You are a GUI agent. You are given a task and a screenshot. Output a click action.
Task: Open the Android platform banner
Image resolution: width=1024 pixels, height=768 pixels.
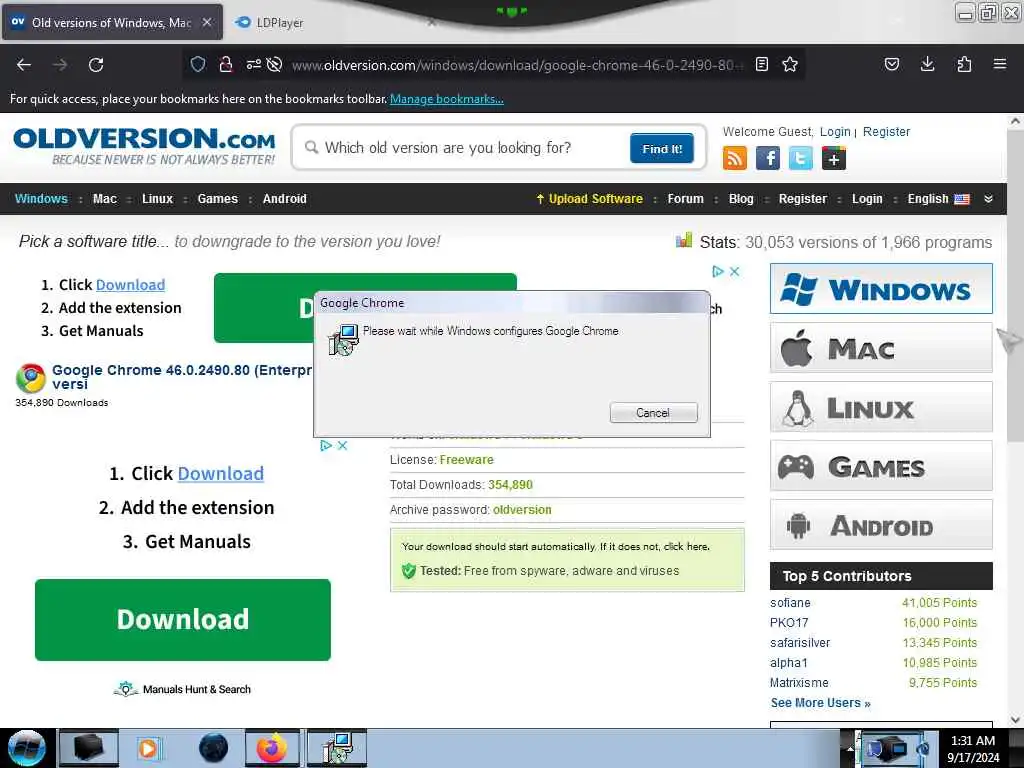coord(881,525)
